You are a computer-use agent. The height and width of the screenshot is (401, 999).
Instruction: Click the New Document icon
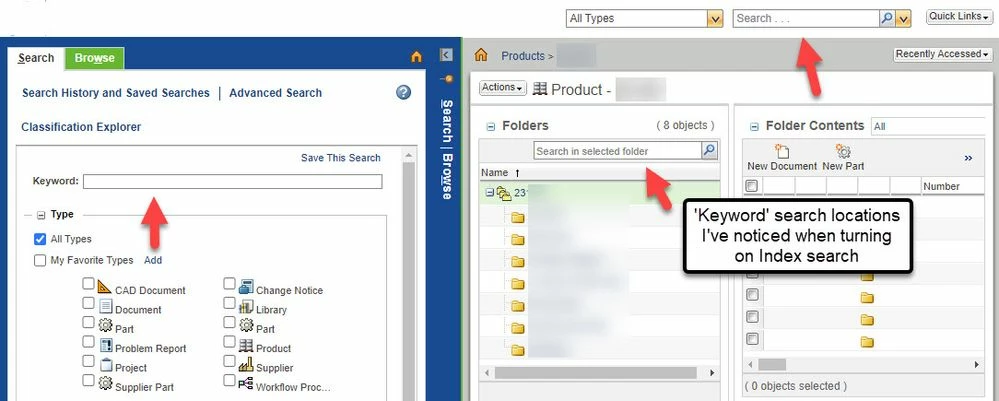tap(782, 152)
